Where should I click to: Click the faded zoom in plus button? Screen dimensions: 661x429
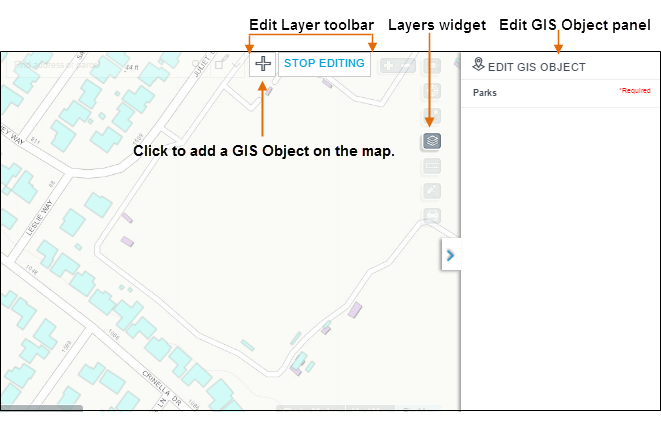387,66
